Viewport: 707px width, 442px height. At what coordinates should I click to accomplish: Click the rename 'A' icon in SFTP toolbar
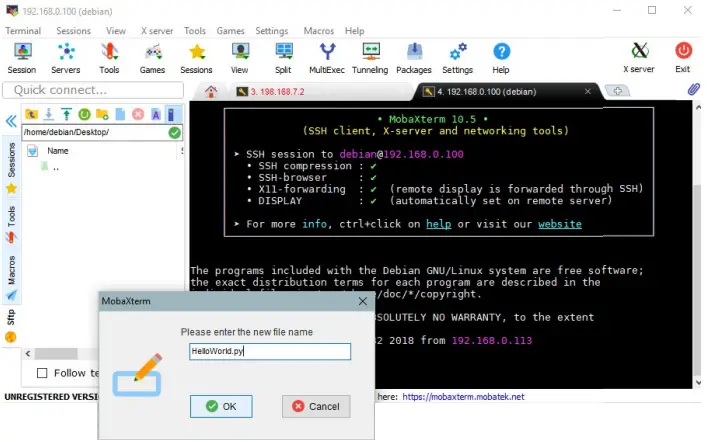point(156,114)
